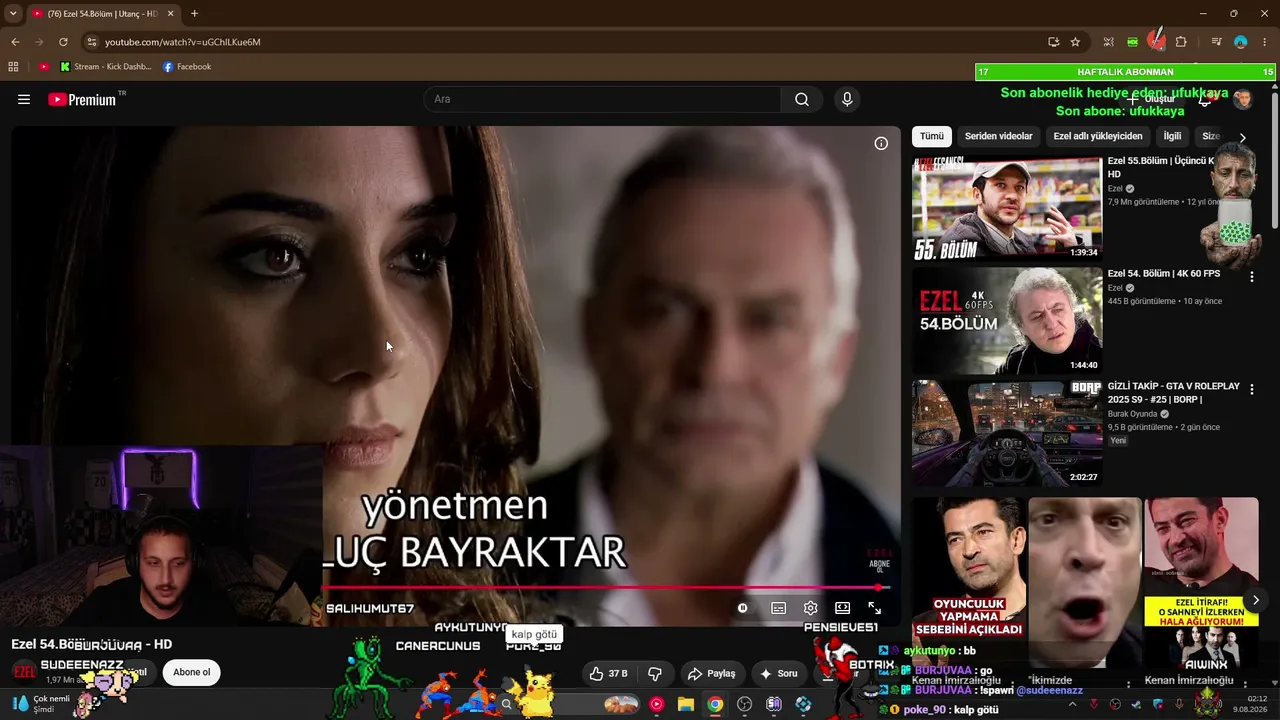This screenshot has width=1280, height=720.
Task: Enter fullscreen on the video player
Action: (x=875, y=608)
